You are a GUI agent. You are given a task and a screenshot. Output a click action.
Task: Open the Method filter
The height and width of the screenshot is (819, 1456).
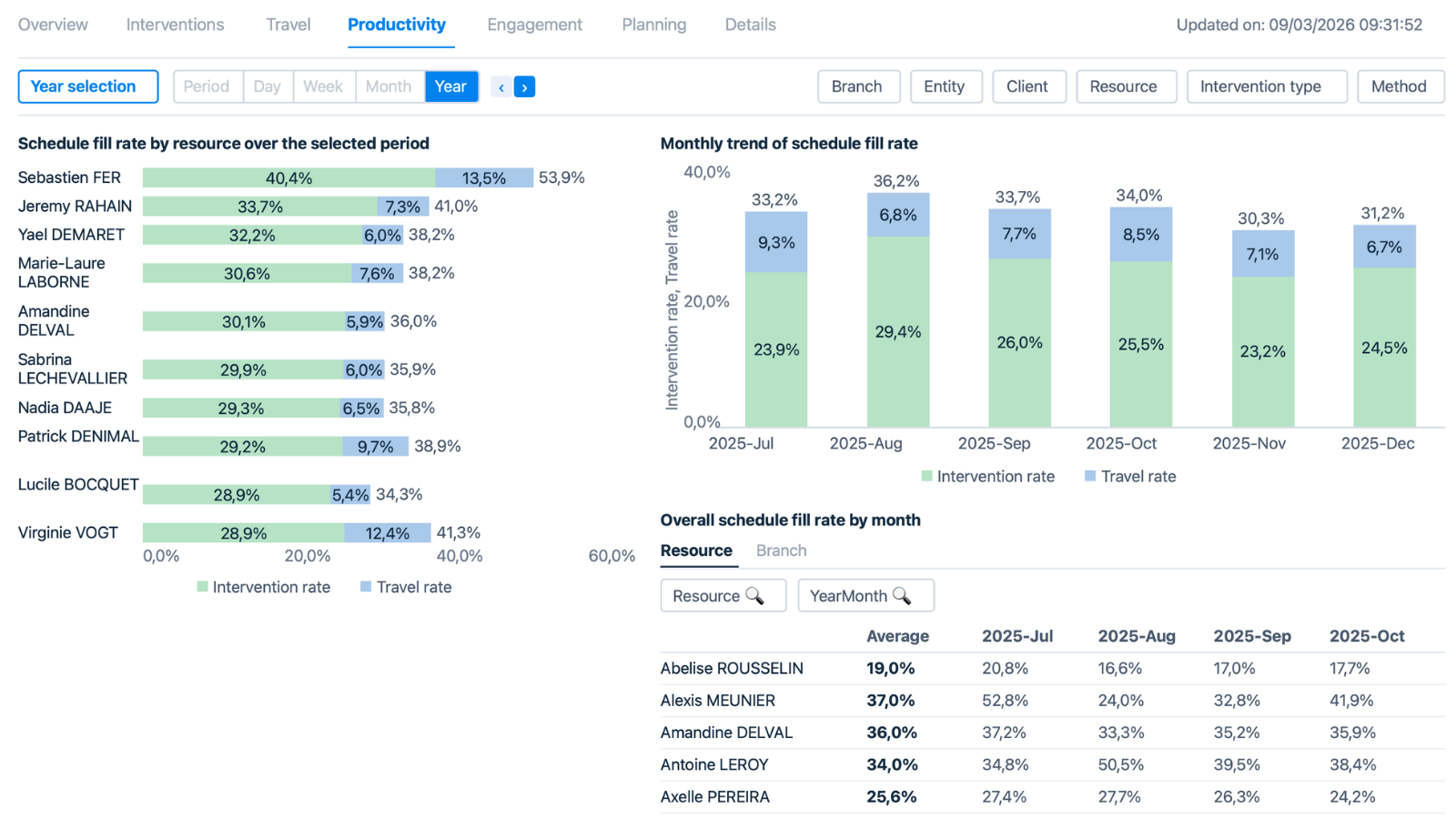pos(1400,86)
